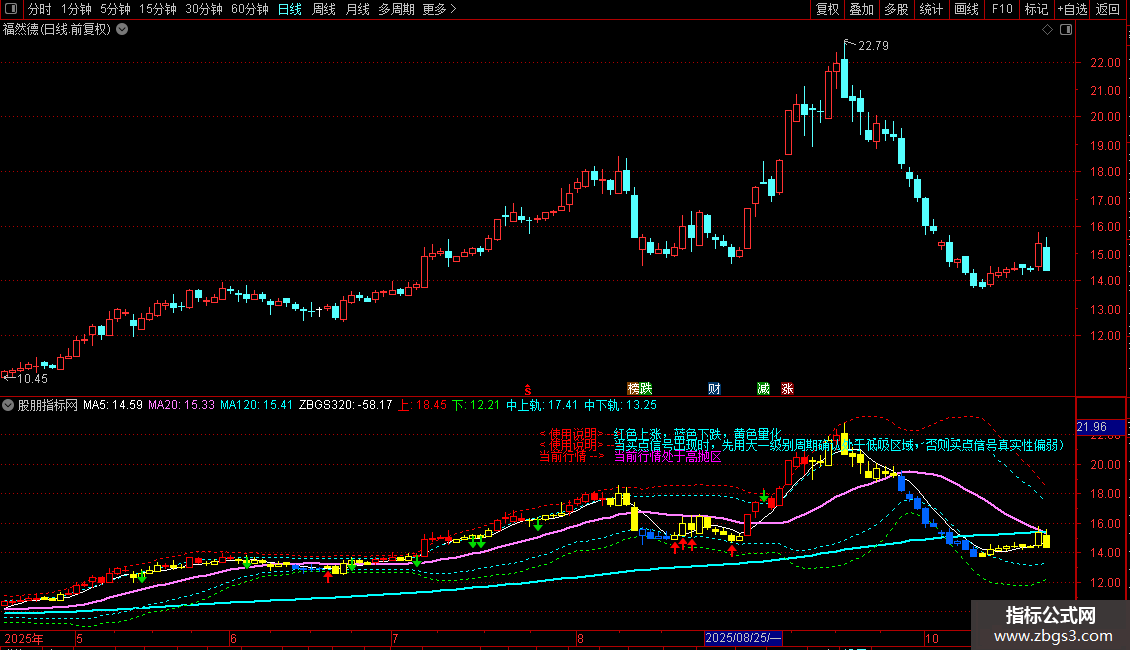Click the 福然德(日线.前复权) chart title
This screenshot has width=1130, height=650.
[x=57, y=30]
